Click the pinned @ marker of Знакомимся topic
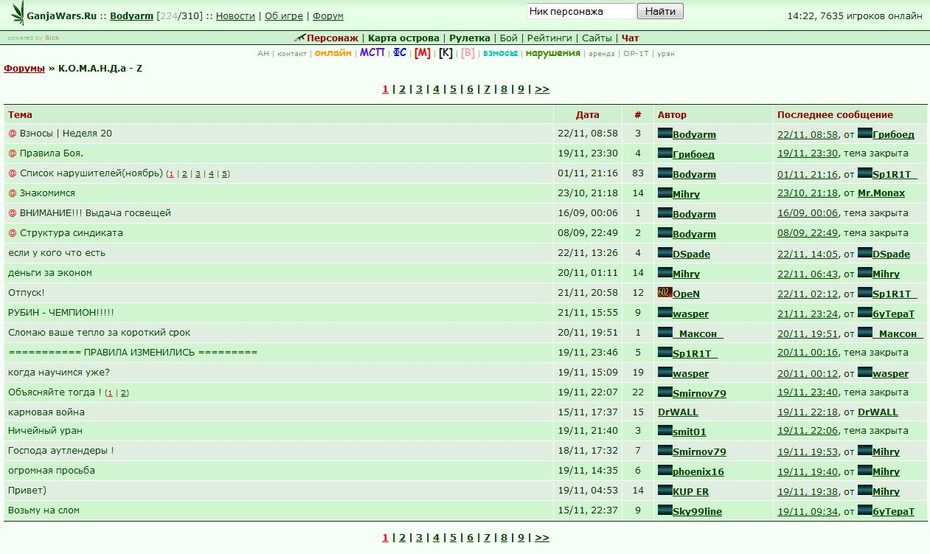Viewport: 930px width, 554px height. coord(12,193)
